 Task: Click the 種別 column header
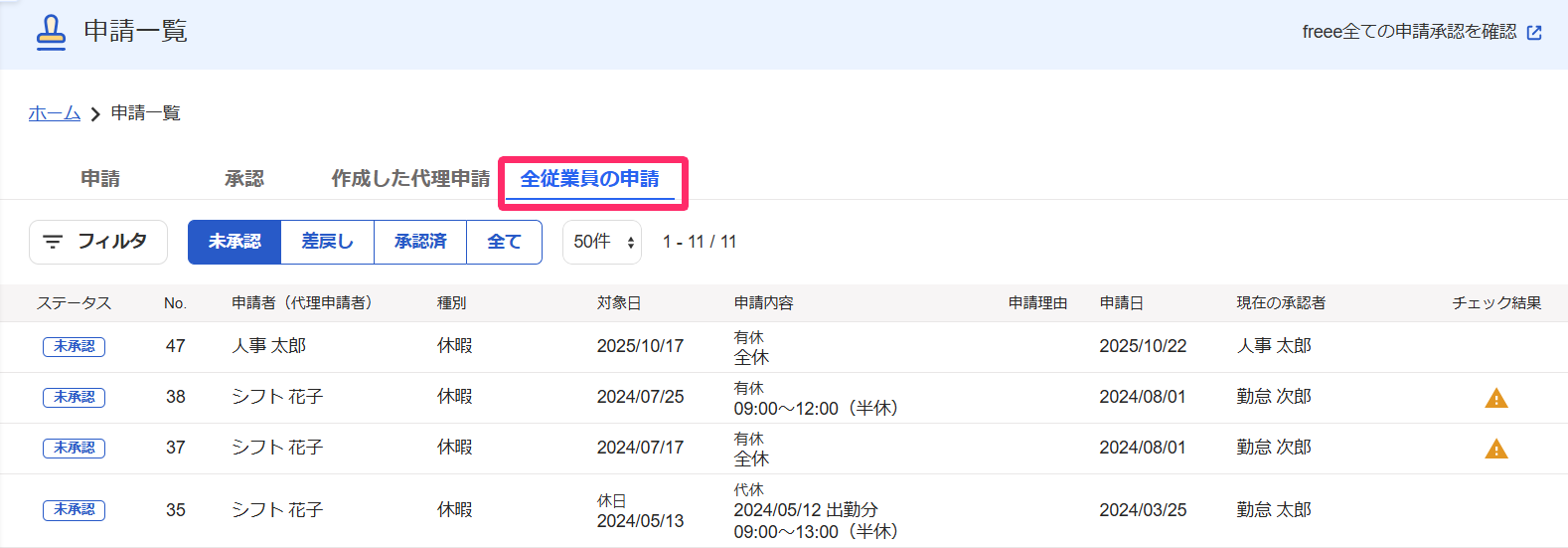(451, 303)
